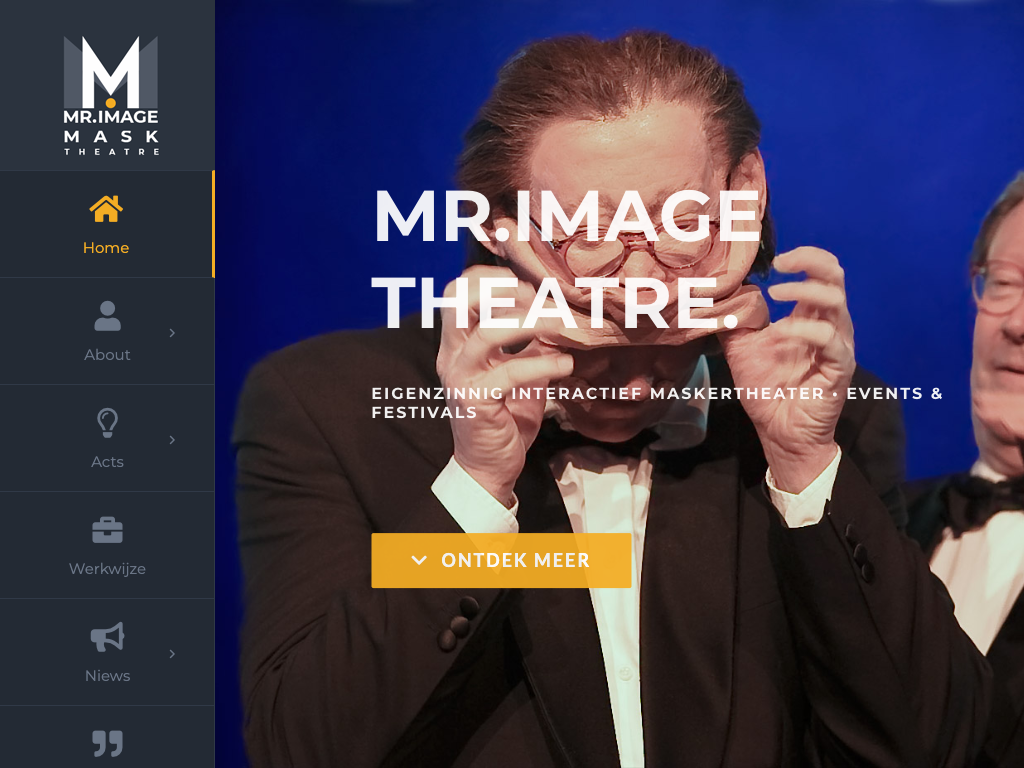Open the Nieuws menu label
Screen dimensions: 1024x768
(107, 676)
